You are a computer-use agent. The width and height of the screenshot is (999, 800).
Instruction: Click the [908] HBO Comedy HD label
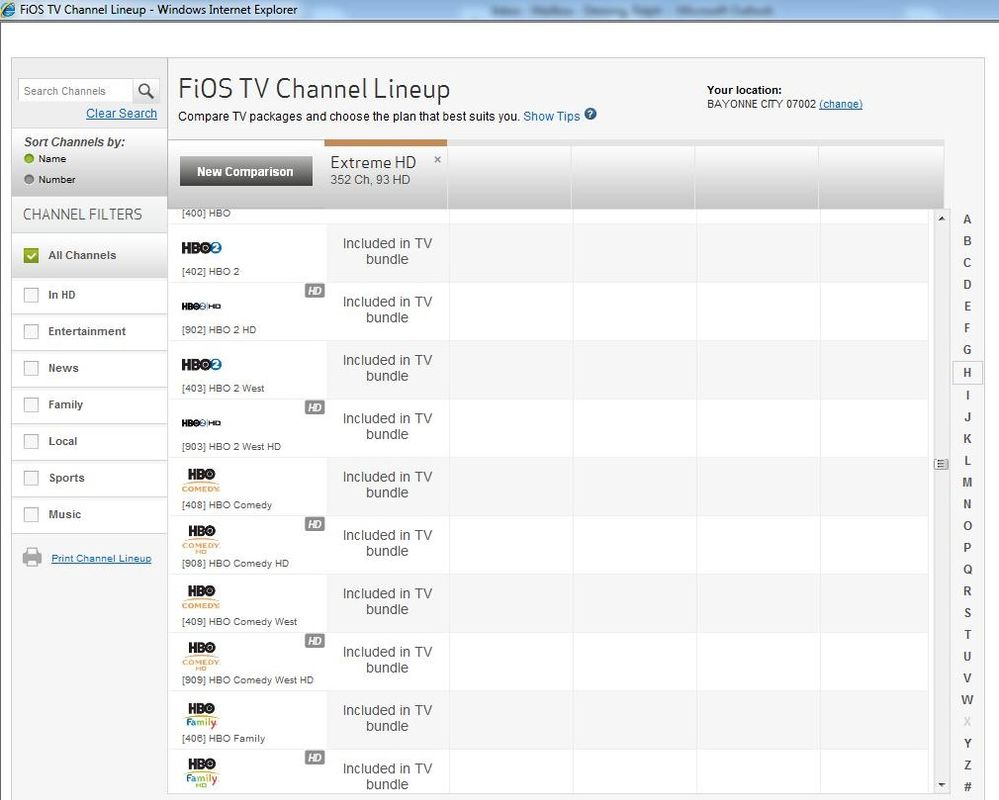[234, 564]
